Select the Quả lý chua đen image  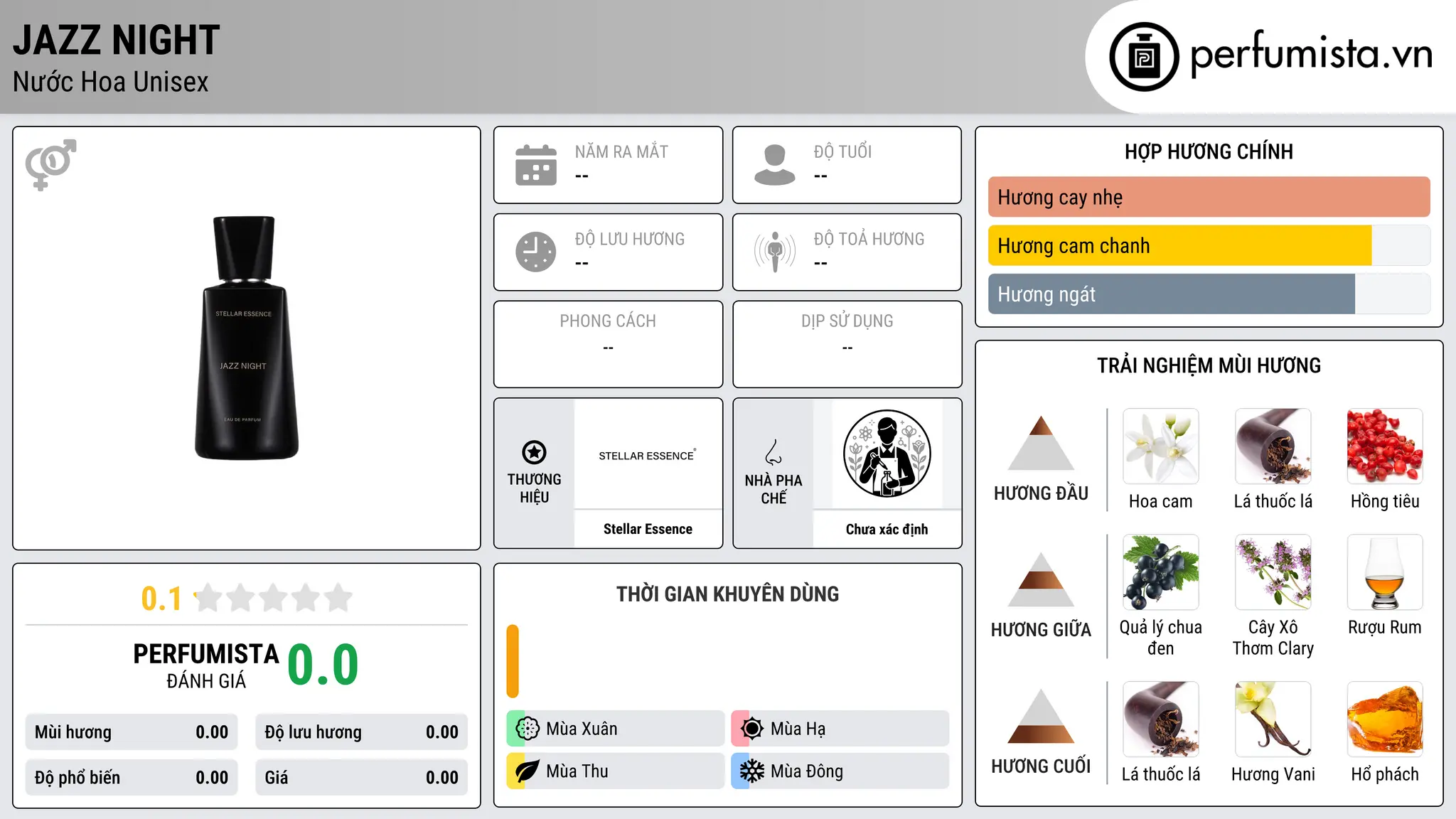pos(1160,572)
